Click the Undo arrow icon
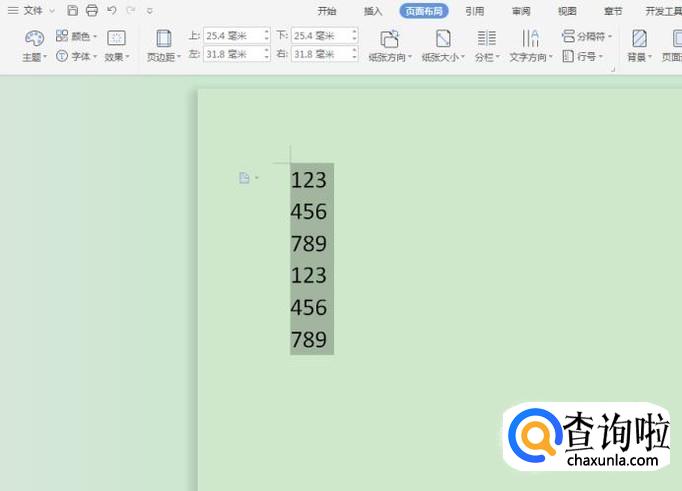 click(x=112, y=10)
